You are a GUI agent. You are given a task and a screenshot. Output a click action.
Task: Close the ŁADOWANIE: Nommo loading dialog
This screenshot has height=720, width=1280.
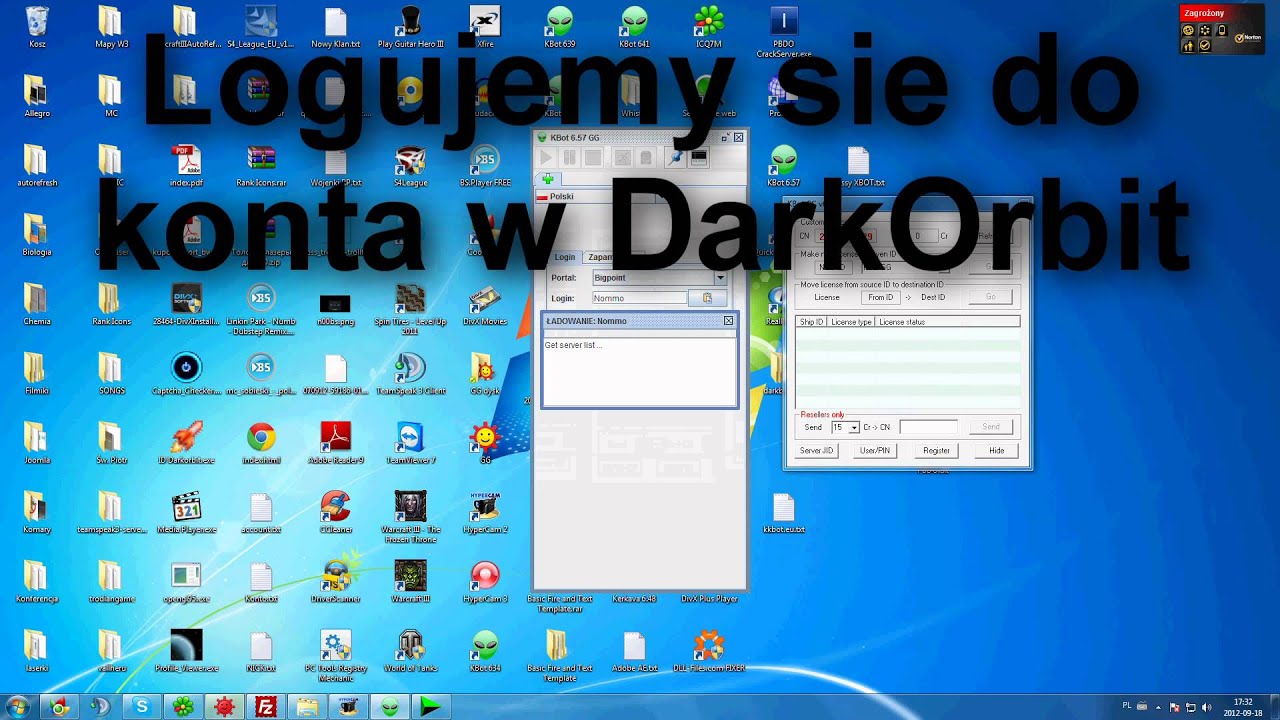[x=728, y=321]
